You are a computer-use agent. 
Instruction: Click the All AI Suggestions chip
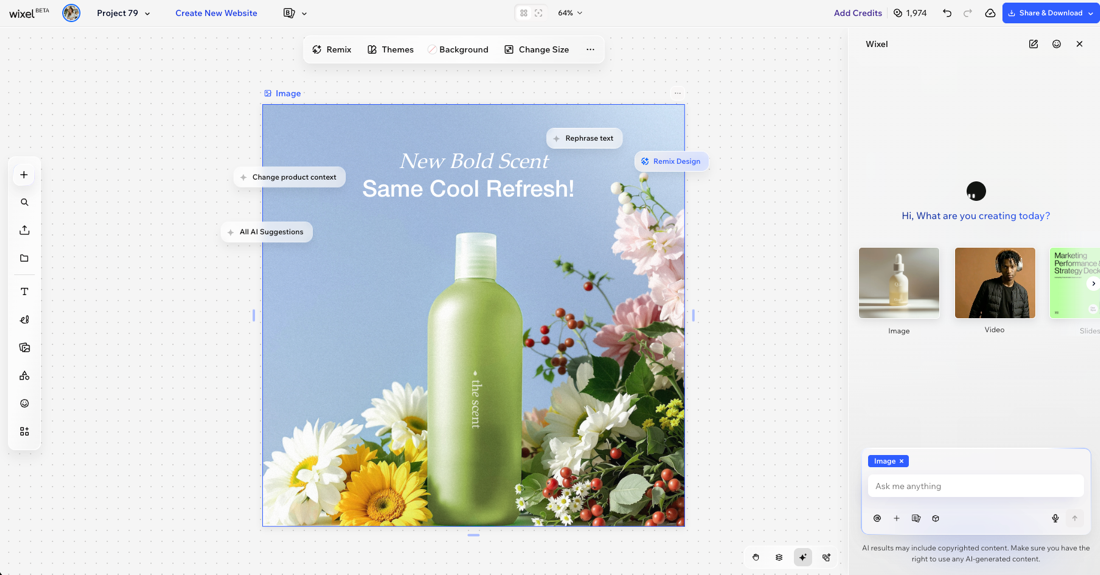coord(267,232)
